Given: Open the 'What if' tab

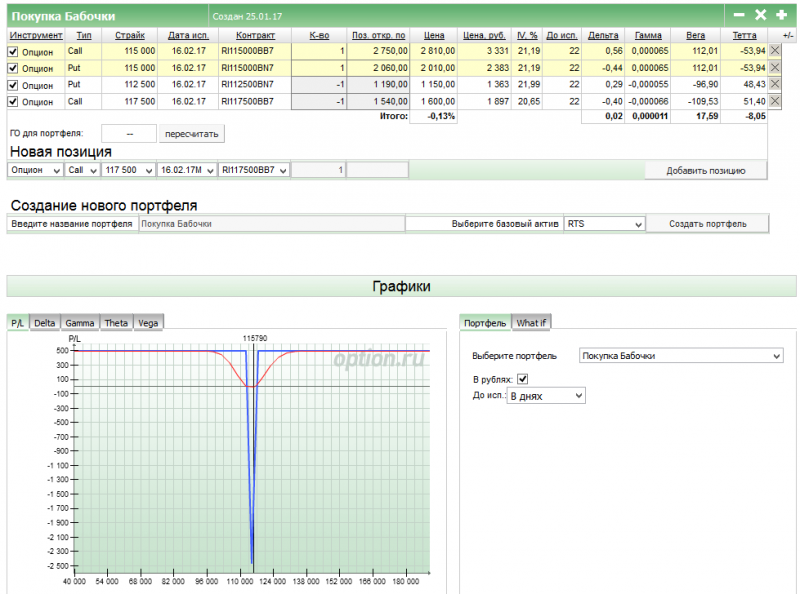Looking at the screenshot, I should 531,322.
